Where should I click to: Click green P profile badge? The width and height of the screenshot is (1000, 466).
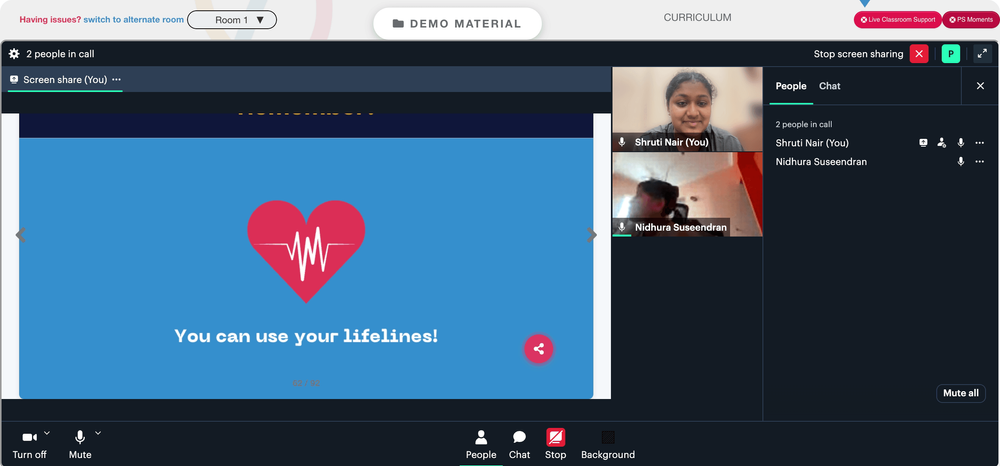click(950, 54)
